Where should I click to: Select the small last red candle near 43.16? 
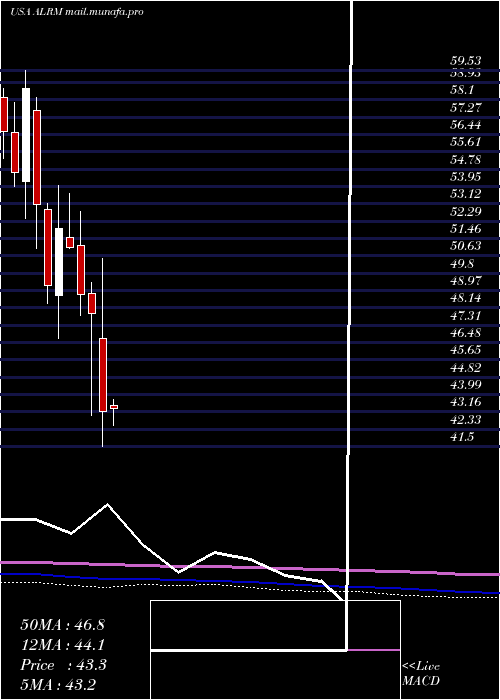tap(114, 407)
